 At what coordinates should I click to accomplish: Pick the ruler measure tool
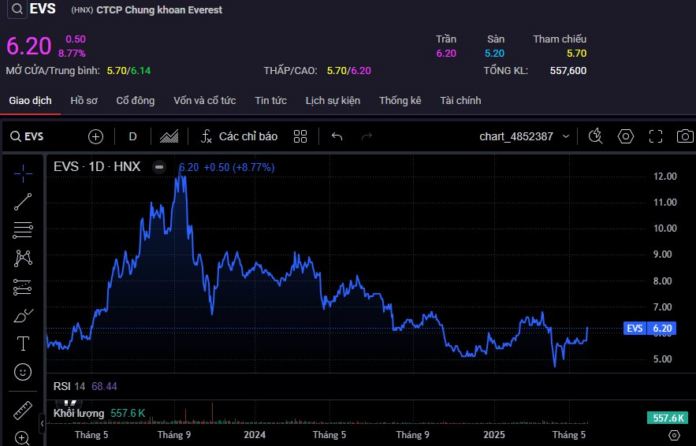tap(23, 410)
